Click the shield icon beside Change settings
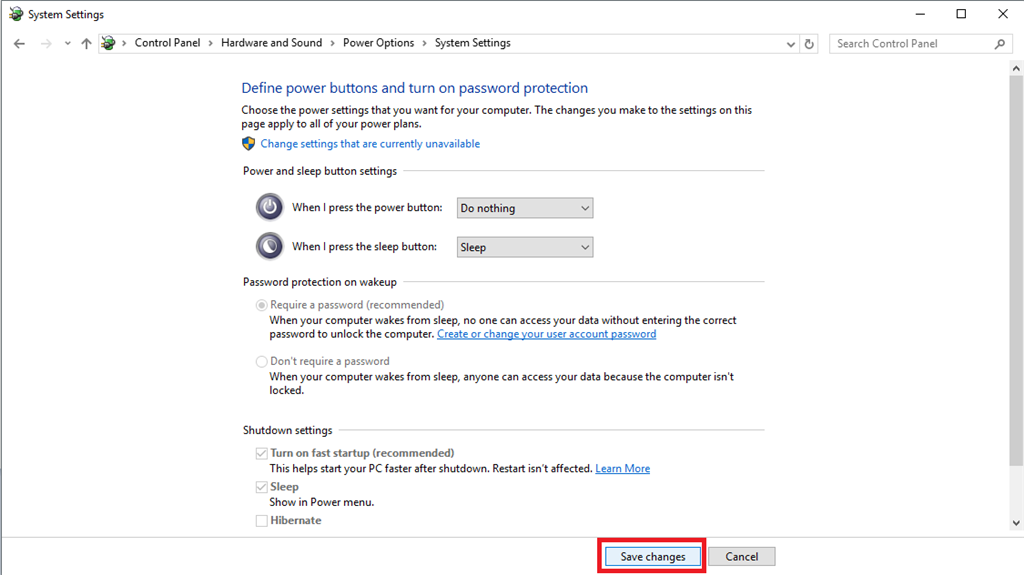Viewport: 1024px width, 575px height. 248,144
